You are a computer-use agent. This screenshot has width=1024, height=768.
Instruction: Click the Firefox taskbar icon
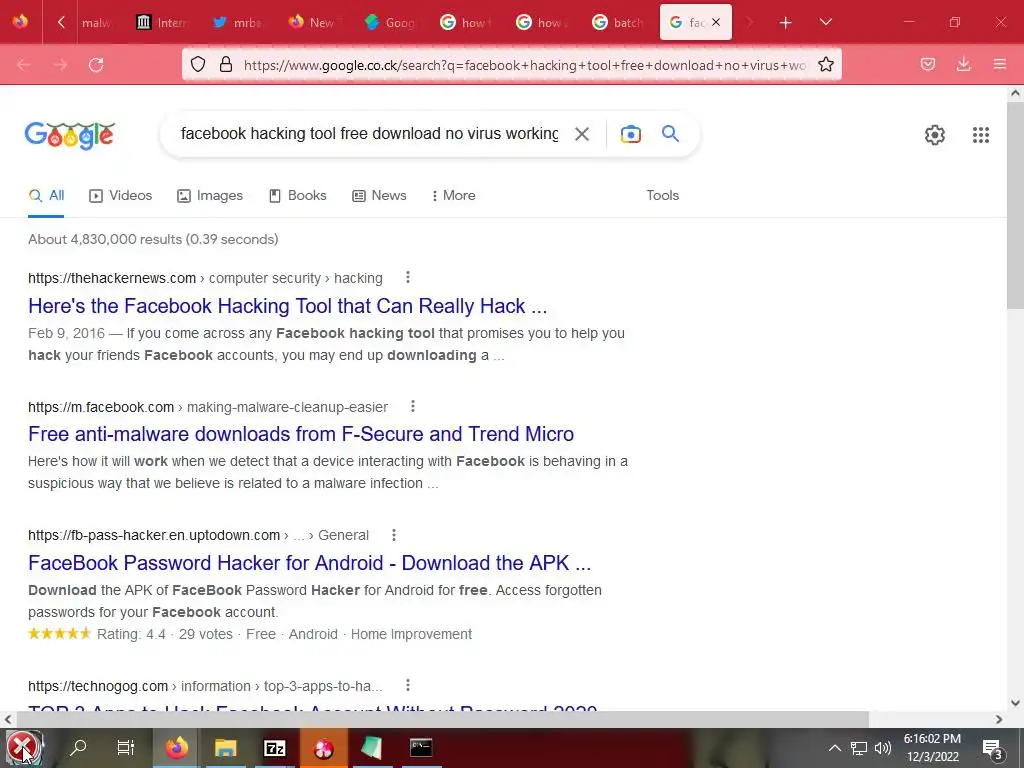tap(176, 747)
